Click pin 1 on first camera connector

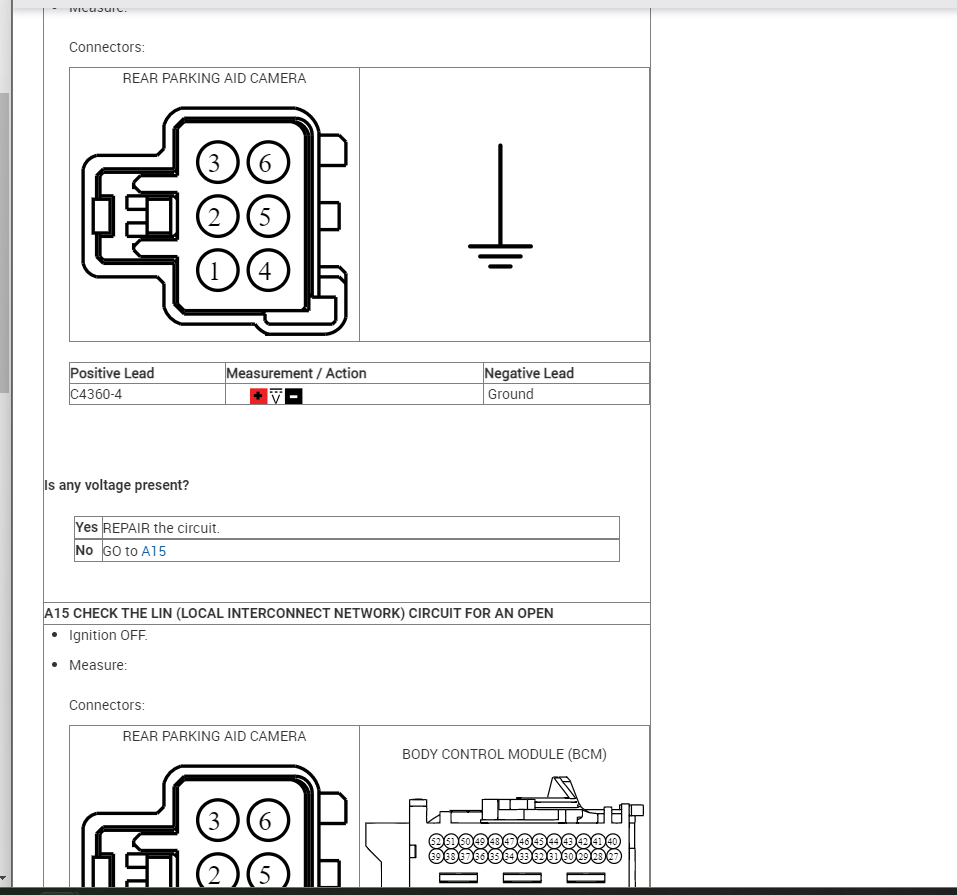[x=217, y=270]
